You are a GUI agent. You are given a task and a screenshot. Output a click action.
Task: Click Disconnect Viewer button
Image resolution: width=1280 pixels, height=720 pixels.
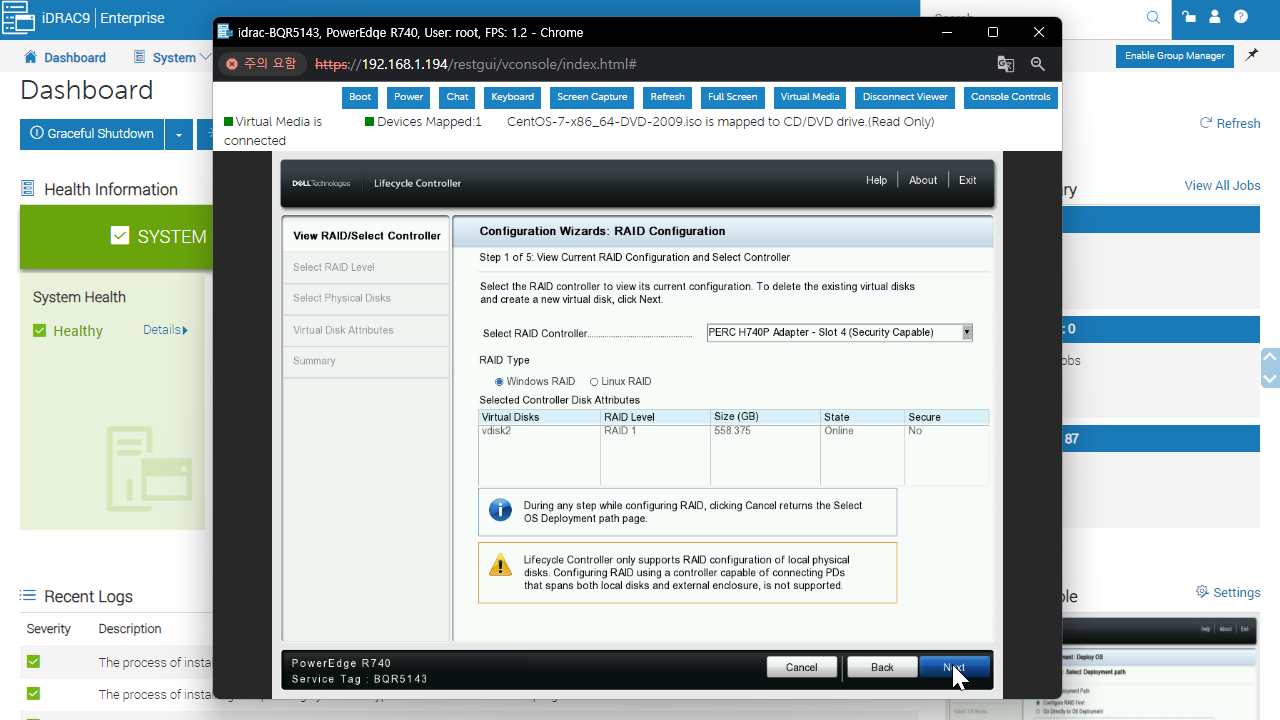(x=905, y=97)
